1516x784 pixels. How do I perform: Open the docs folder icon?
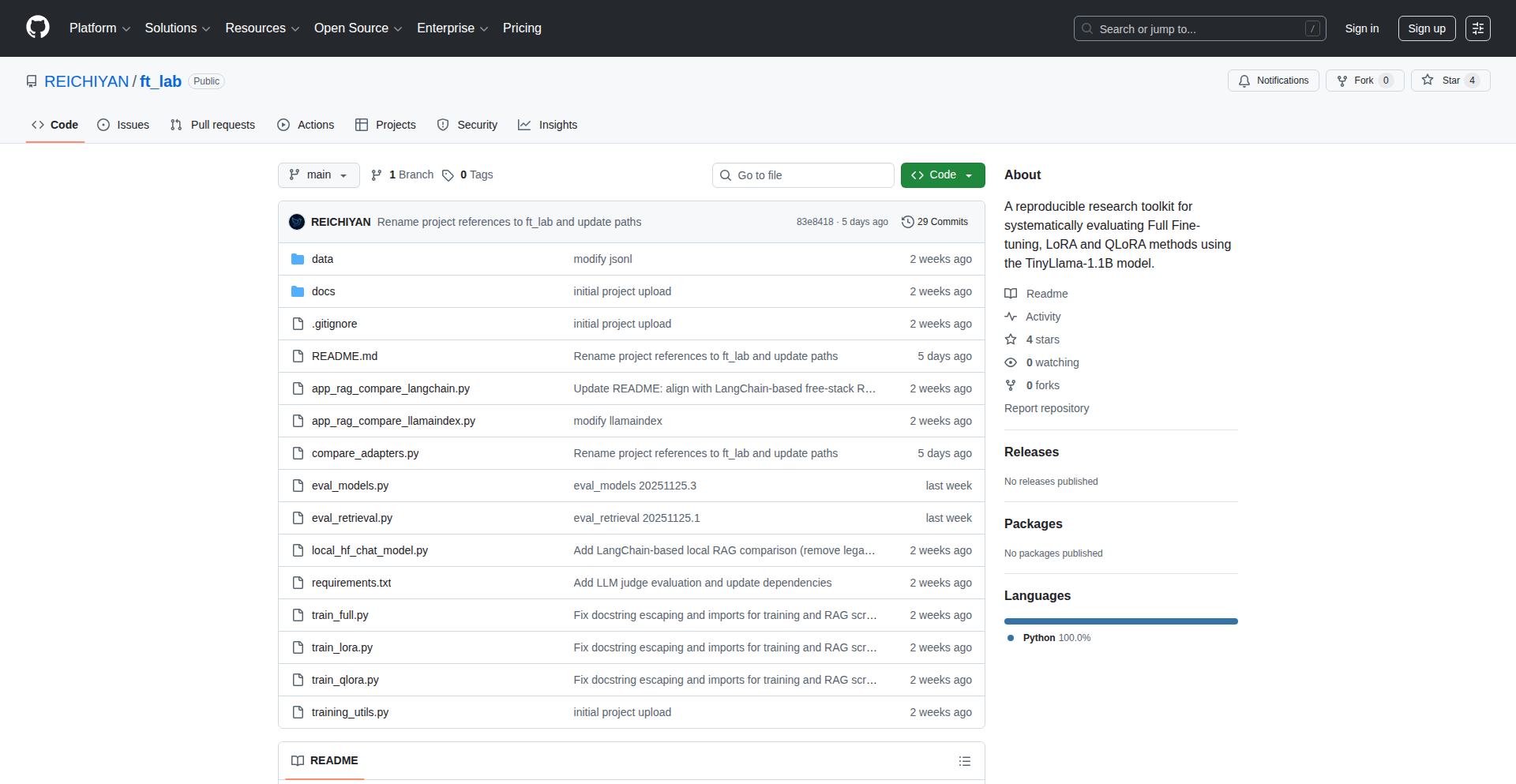coord(298,291)
